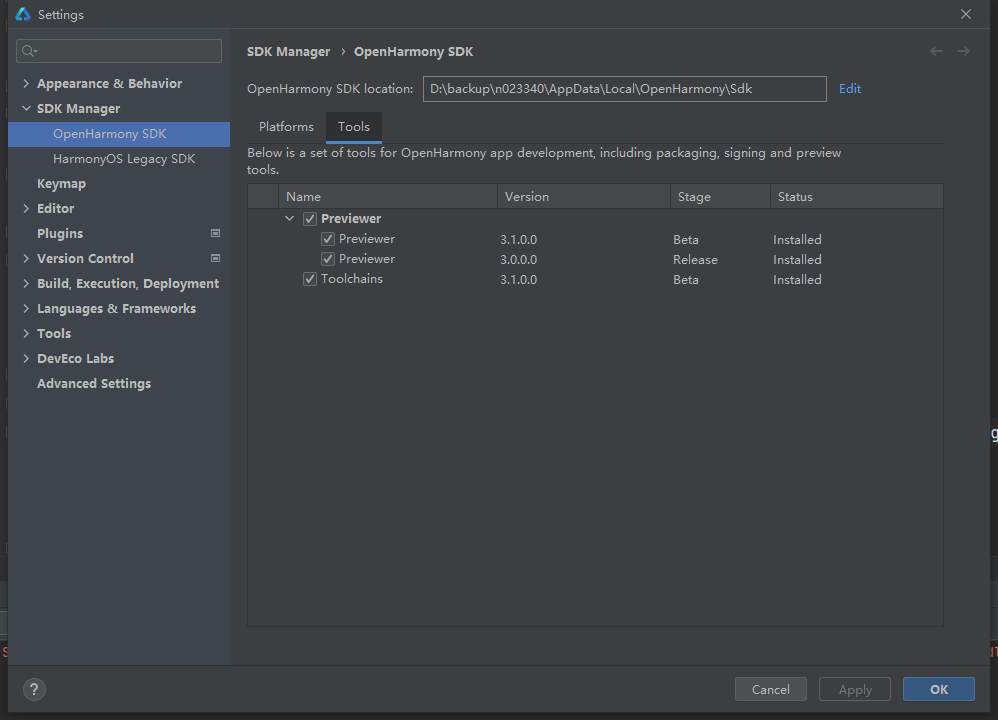Close the Settings dialog
The height and width of the screenshot is (720, 998).
click(x=966, y=14)
